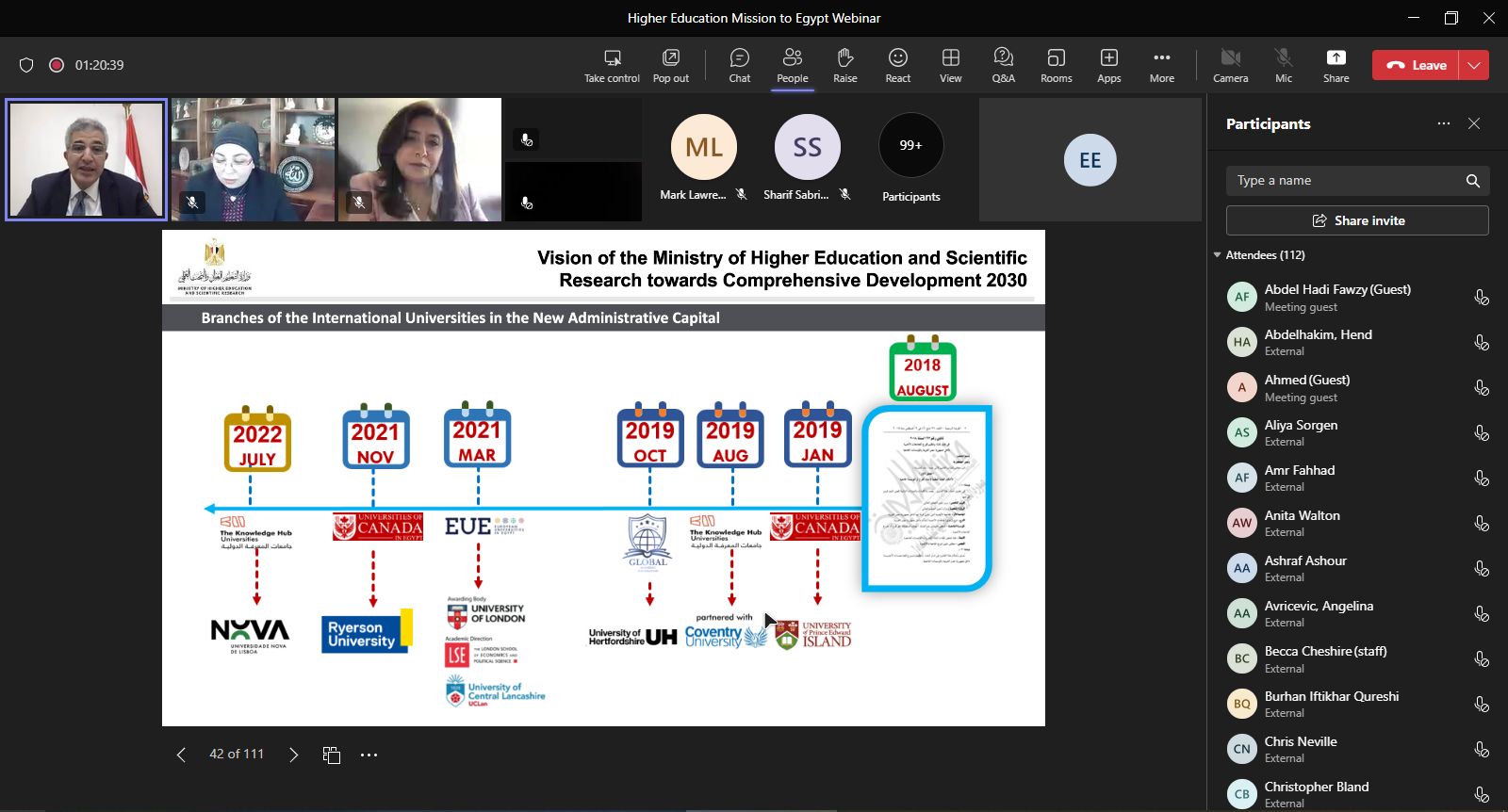
Task: Click the Share invite button
Action: point(1357,220)
